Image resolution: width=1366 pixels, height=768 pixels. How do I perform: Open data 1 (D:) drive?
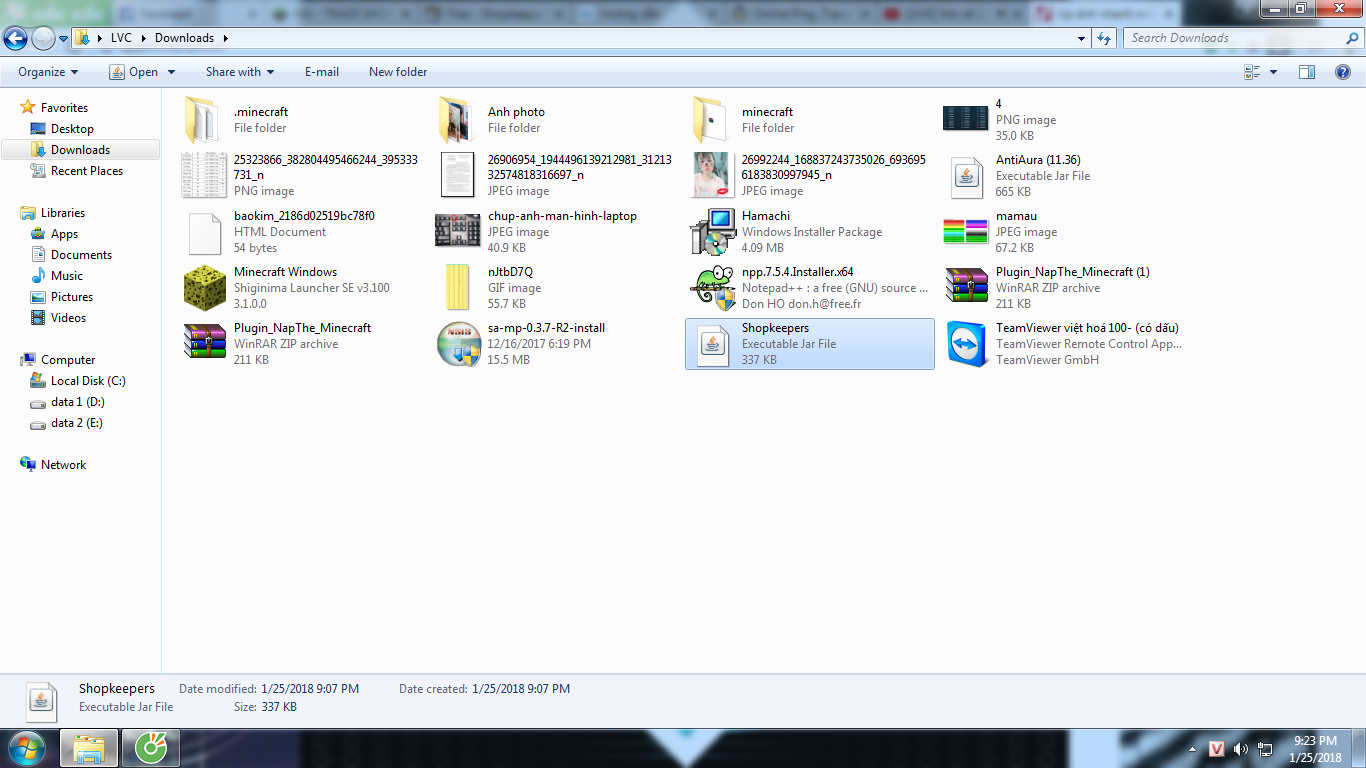(78, 402)
